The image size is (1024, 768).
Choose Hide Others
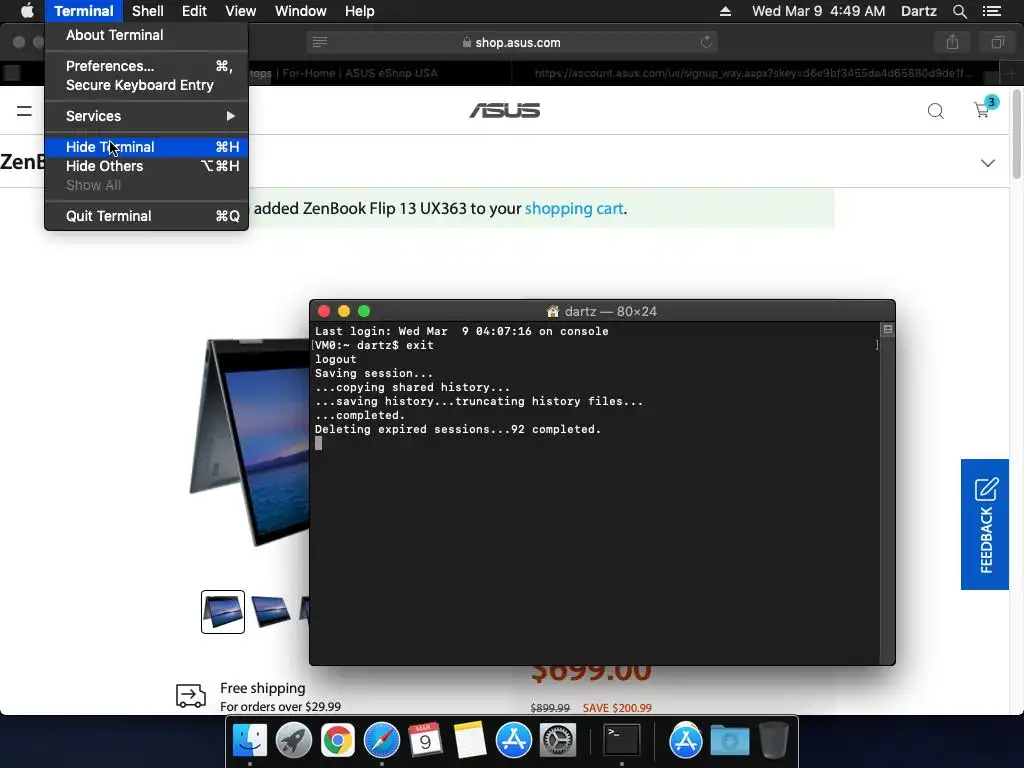[146, 166]
